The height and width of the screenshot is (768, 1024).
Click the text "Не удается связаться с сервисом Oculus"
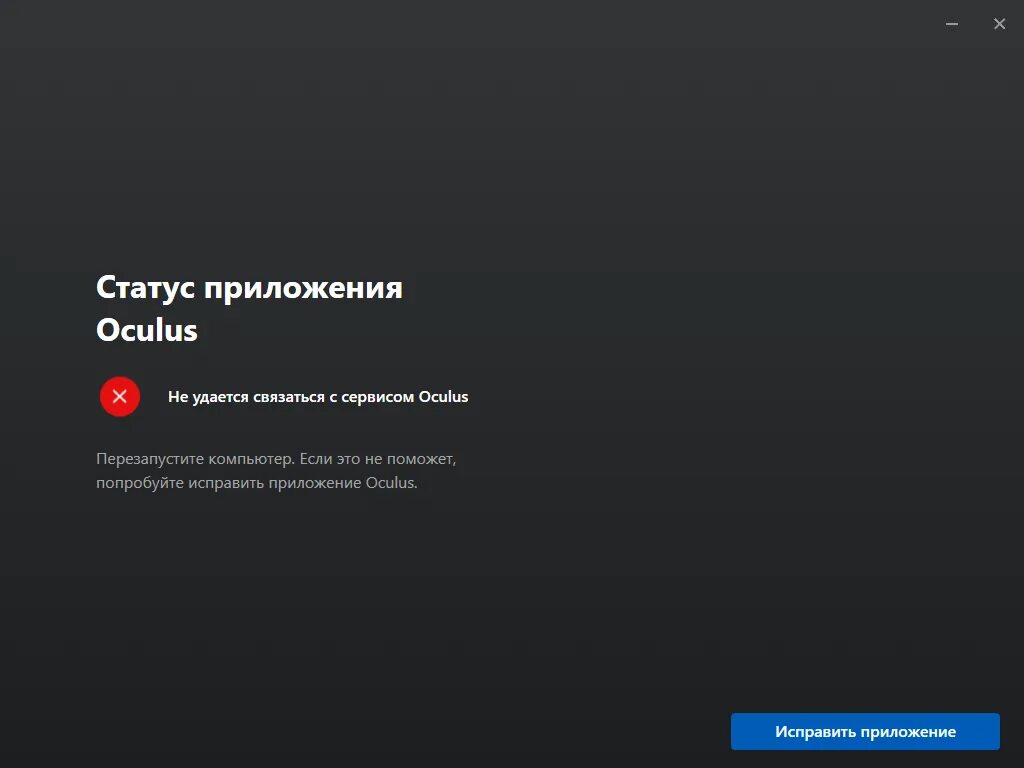(318, 397)
